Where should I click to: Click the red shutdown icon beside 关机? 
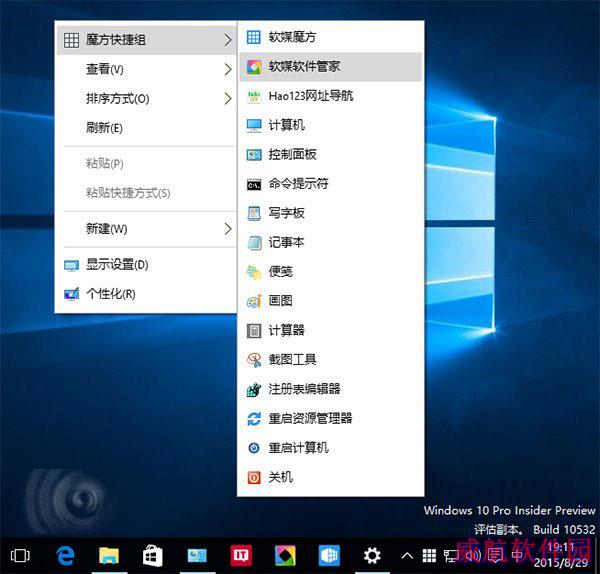pyautogui.click(x=254, y=478)
